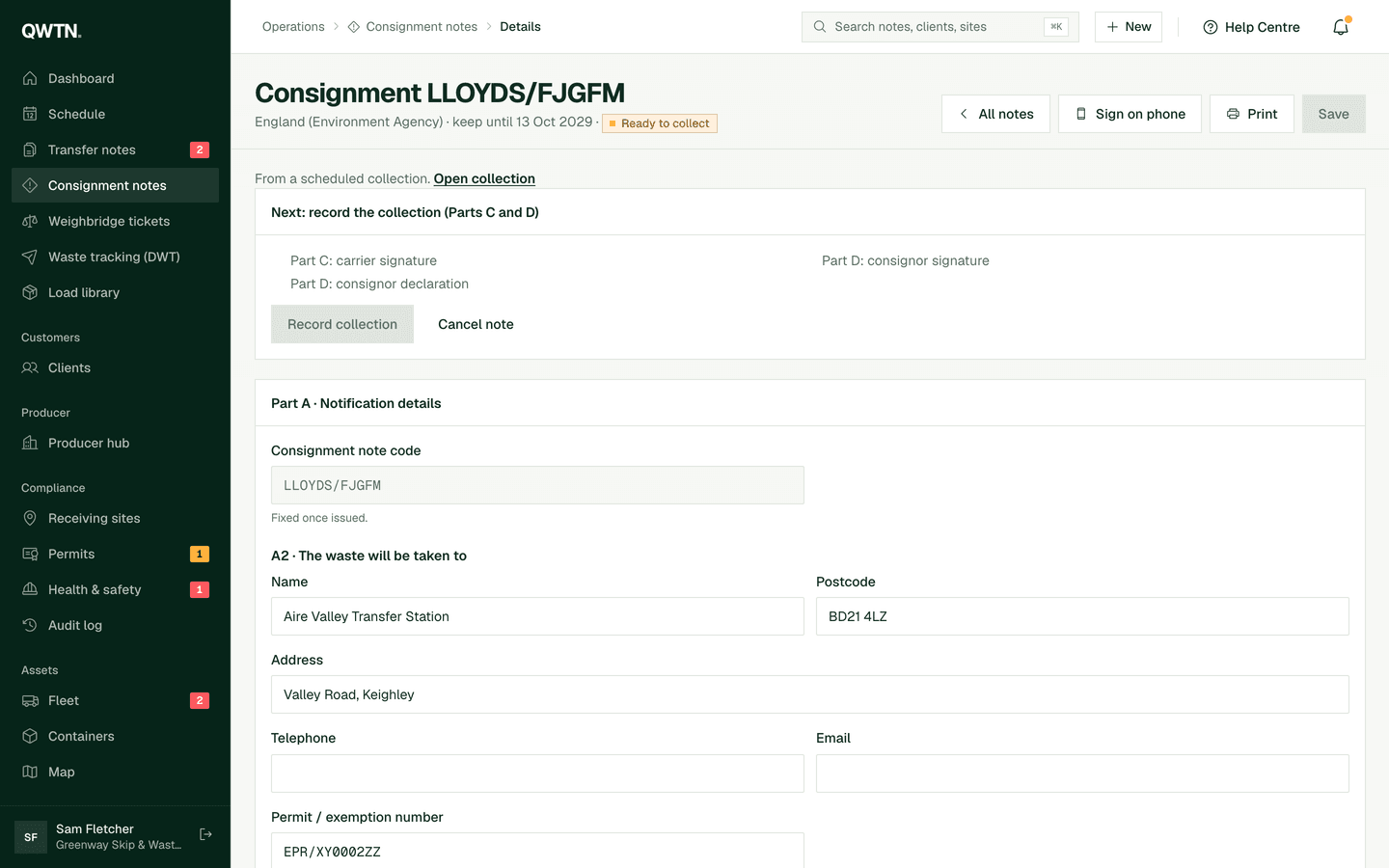Click the Operations breadcrumb
1389x868 pixels.
tap(293, 27)
